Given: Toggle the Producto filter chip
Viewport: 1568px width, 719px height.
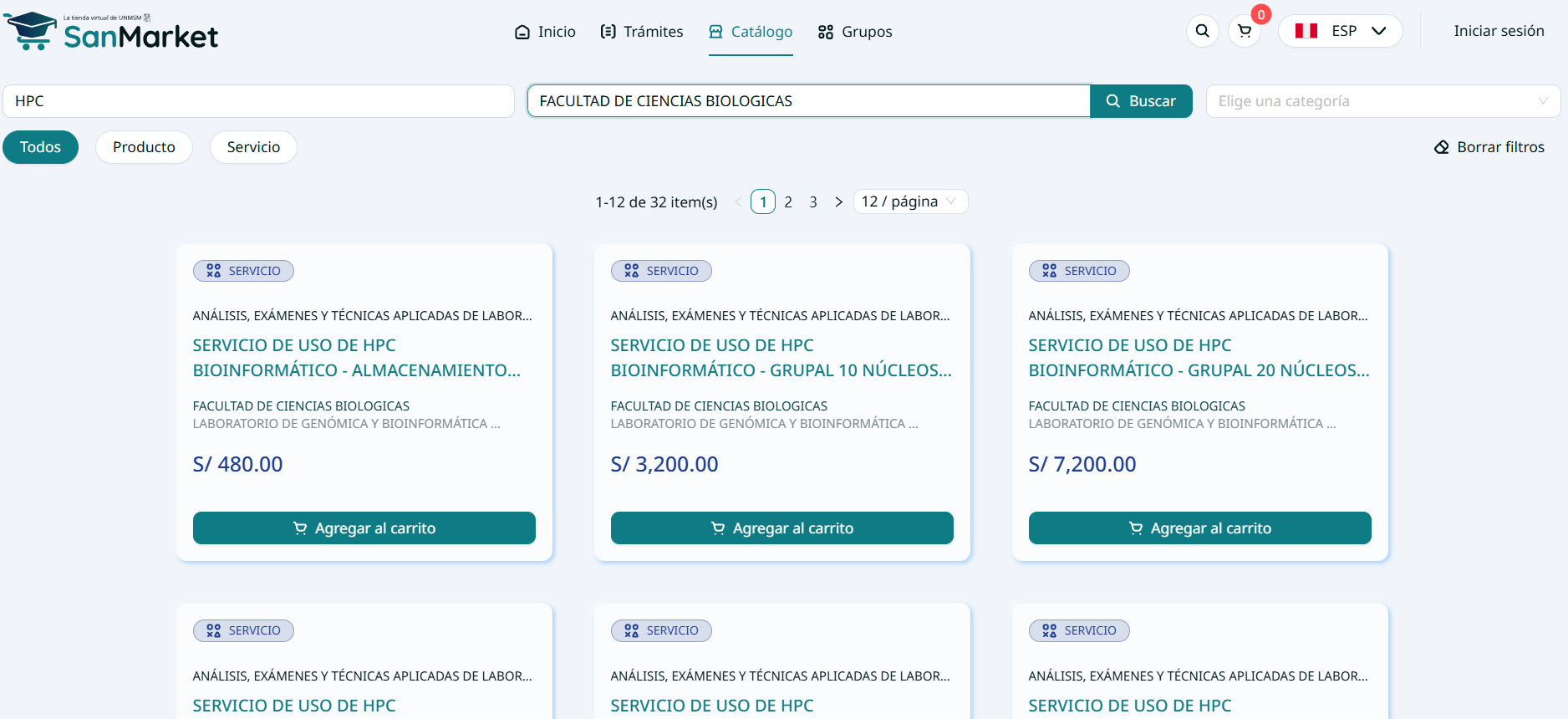Looking at the screenshot, I should click(x=144, y=147).
